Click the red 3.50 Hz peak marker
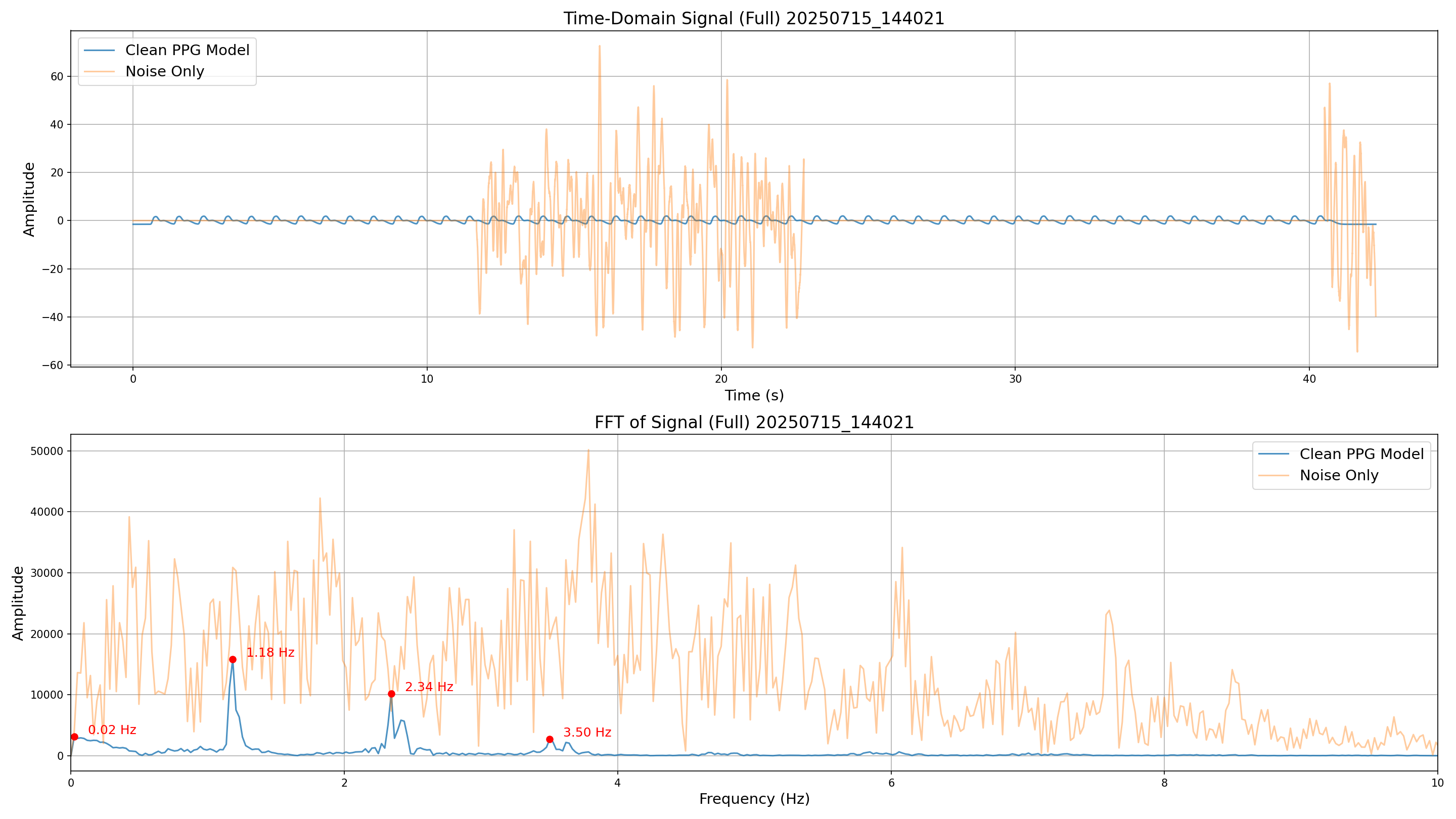The image size is (1456, 819). click(550, 739)
